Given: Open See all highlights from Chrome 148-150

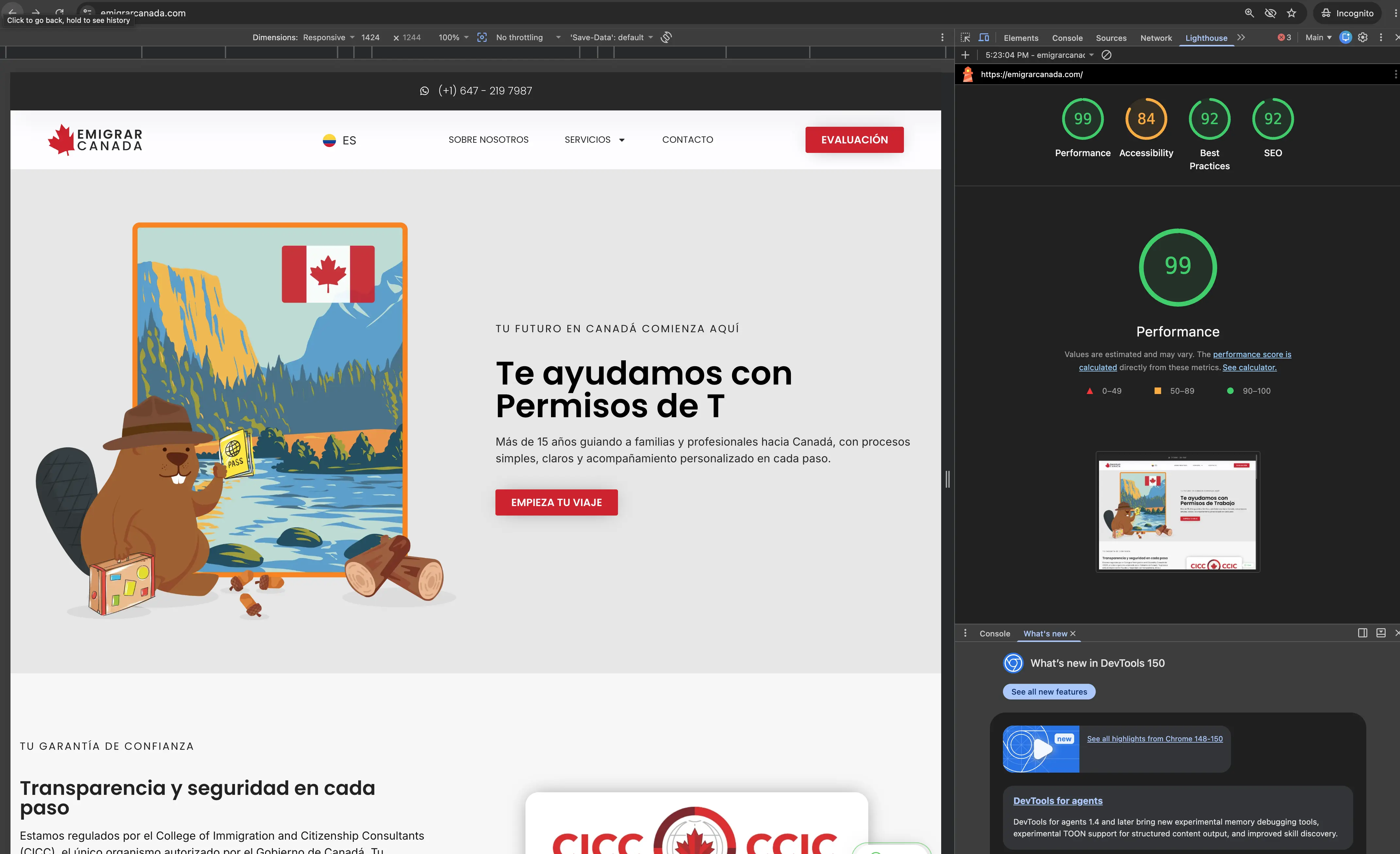Looking at the screenshot, I should 1155,739.
